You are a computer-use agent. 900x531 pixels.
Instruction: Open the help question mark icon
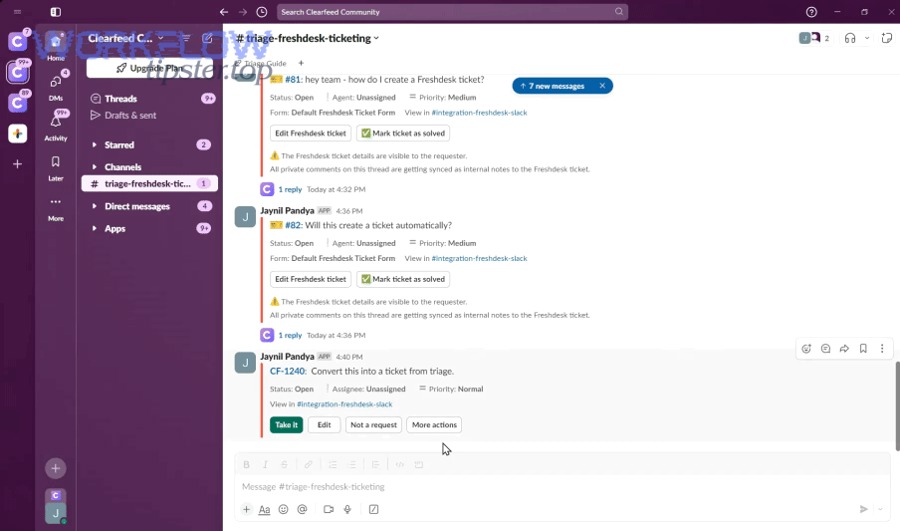point(811,12)
